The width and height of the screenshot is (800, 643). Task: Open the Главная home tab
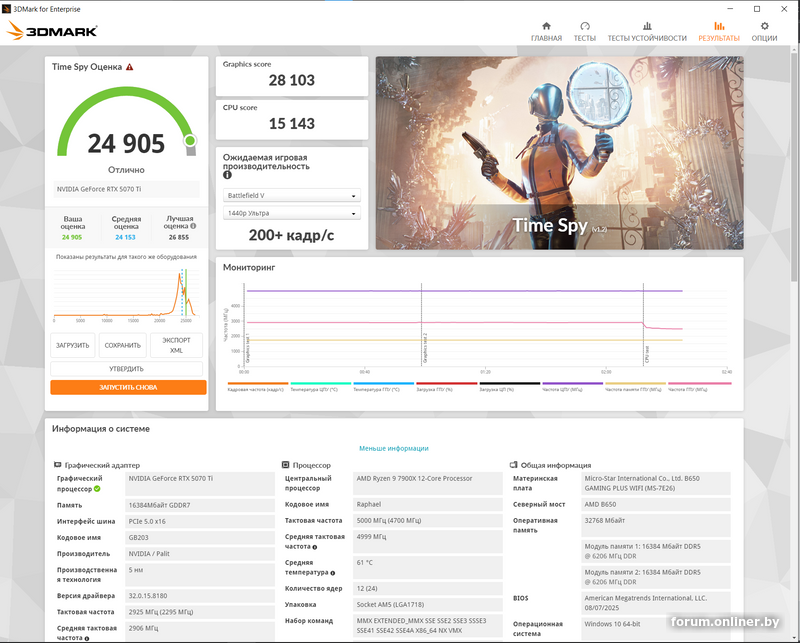[x=546, y=32]
